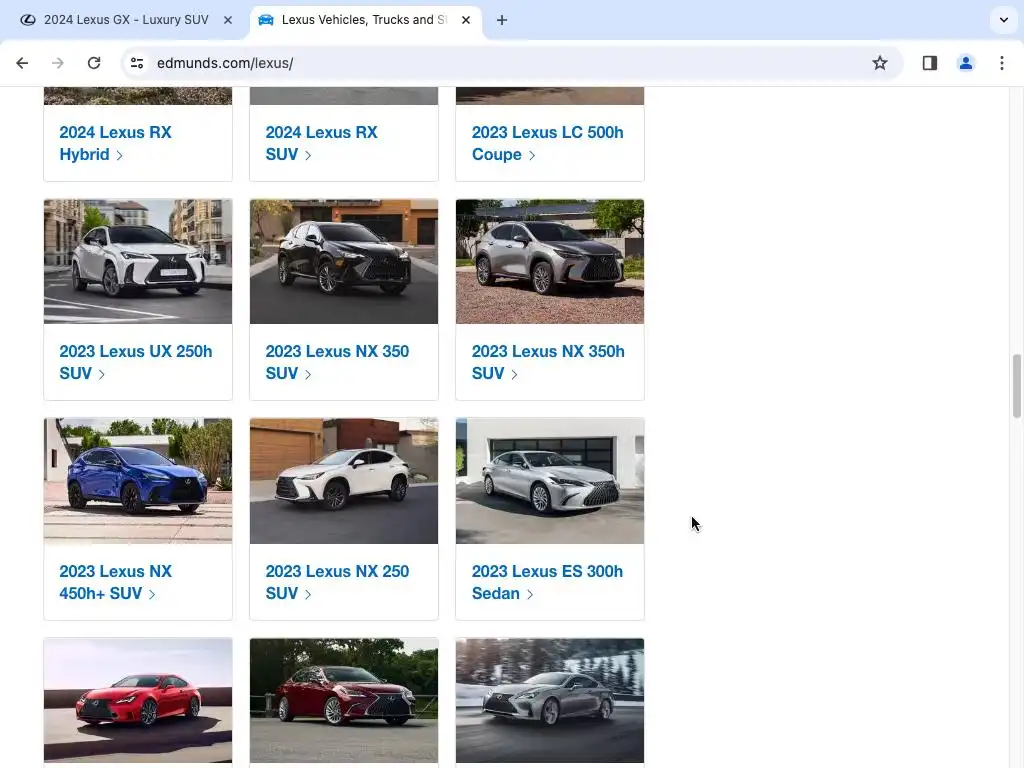Image resolution: width=1024 pixels, height=768 pixels.
Task: Click the dark red sedan photo
Action: tap(344, 700)
